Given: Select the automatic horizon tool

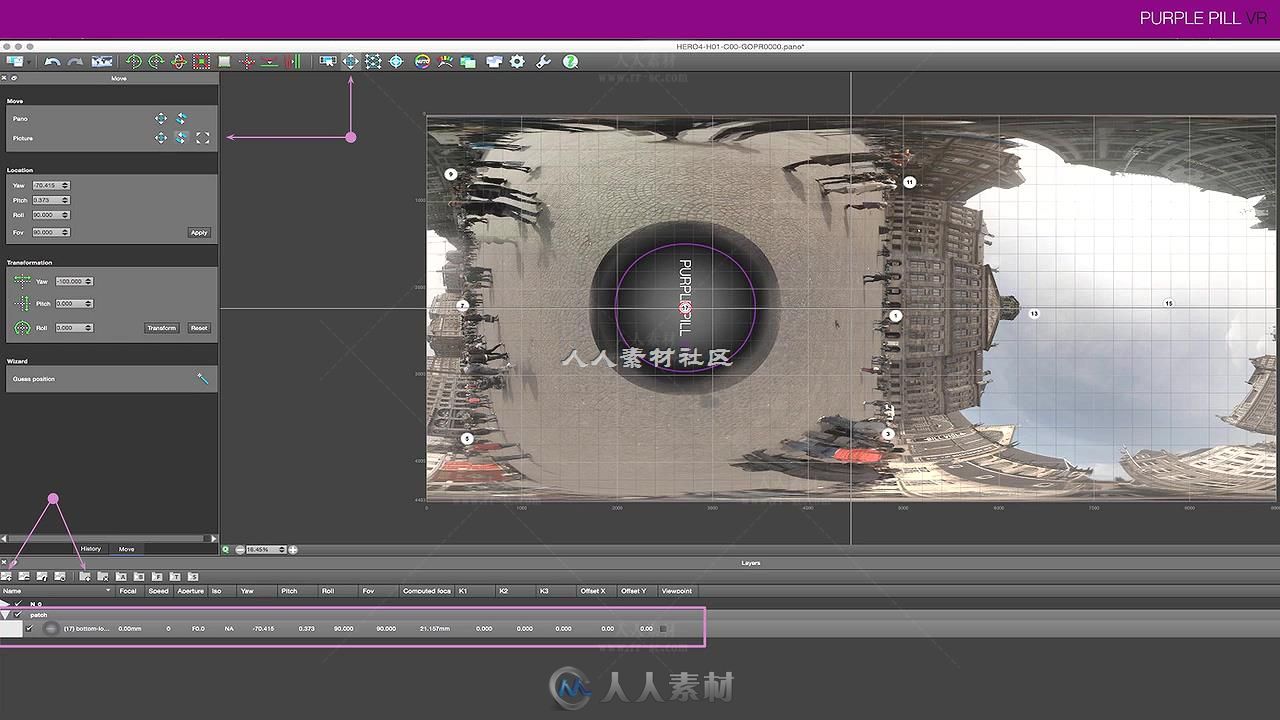Looking at the screenshot, I should coord(270,62).
